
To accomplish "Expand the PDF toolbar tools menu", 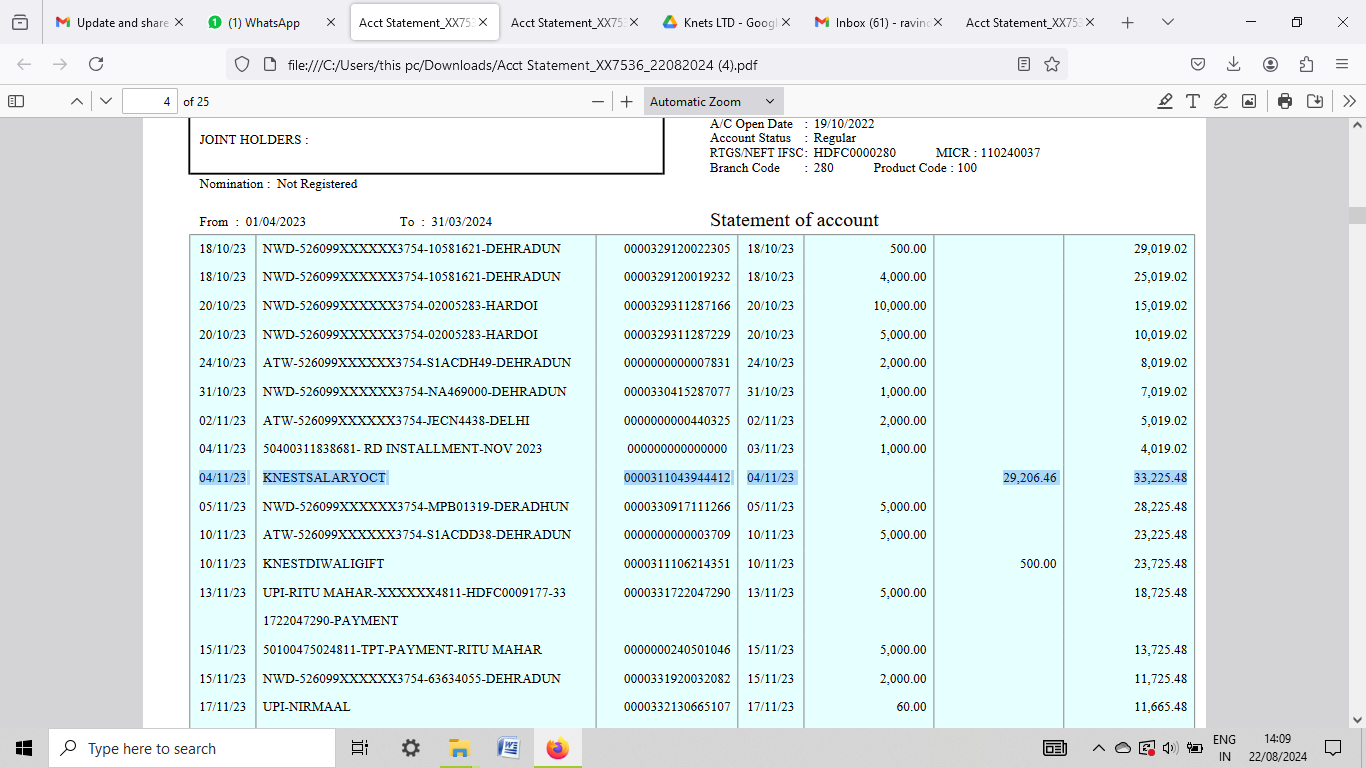I will pos(1349,101).
